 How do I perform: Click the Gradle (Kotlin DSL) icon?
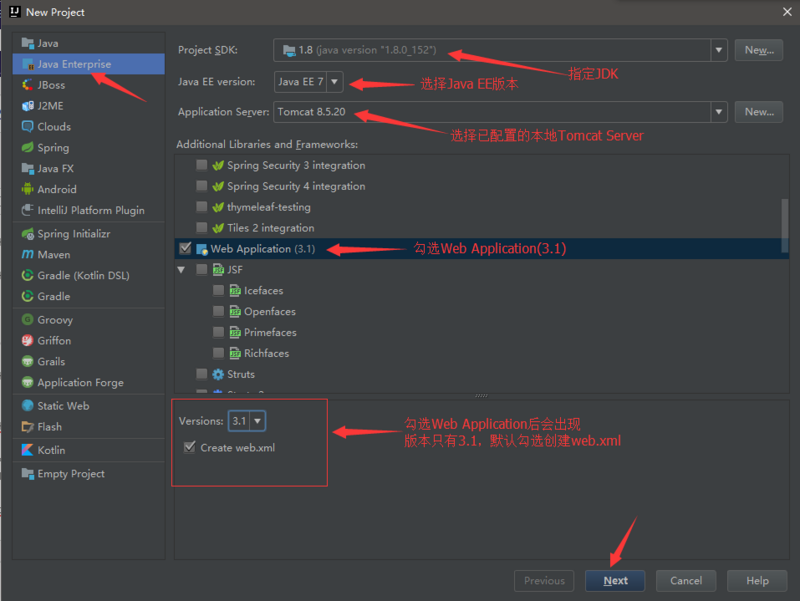pos(28,276)
